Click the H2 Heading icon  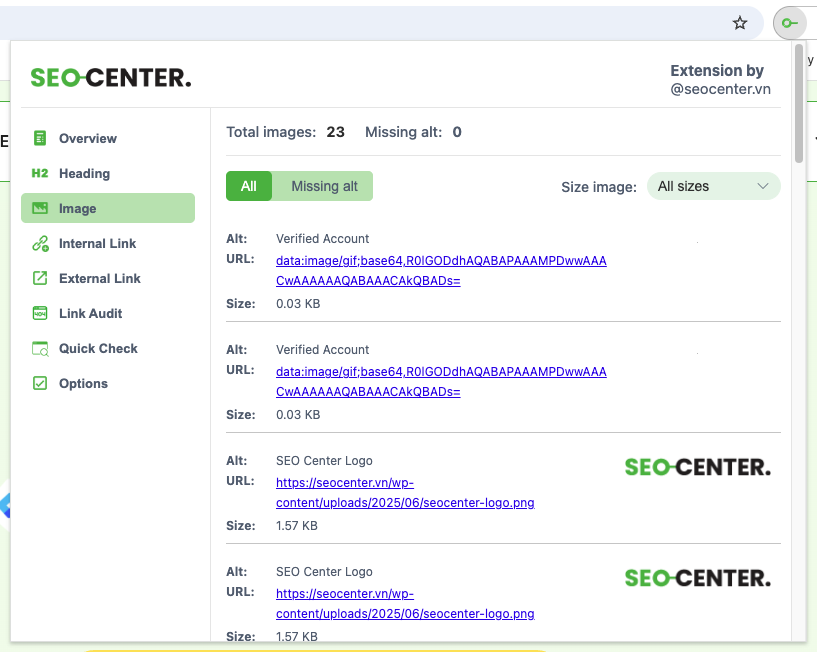[x=40, y=173]
